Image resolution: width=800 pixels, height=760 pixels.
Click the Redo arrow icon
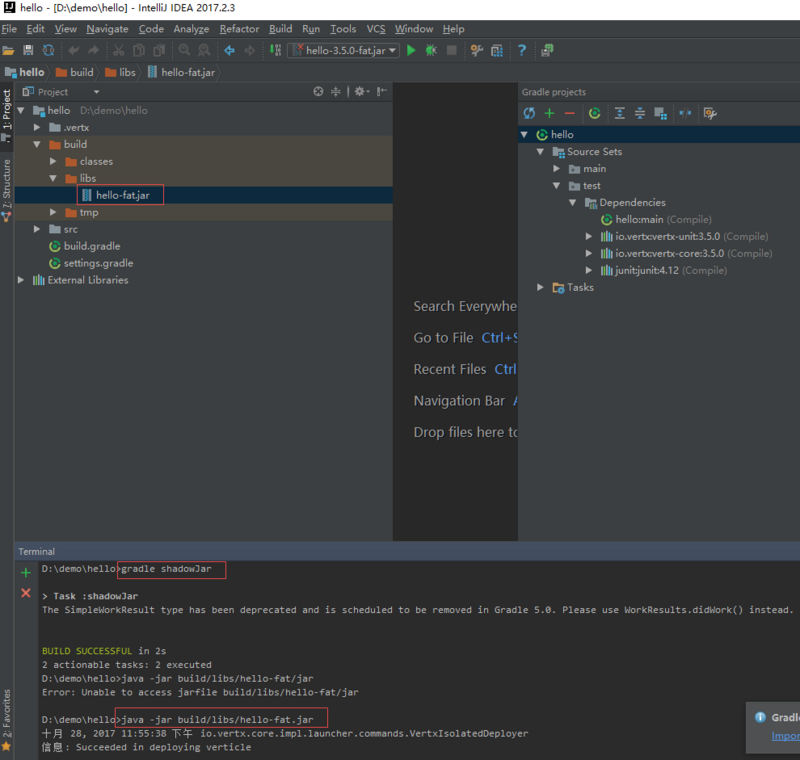[93, 50]
